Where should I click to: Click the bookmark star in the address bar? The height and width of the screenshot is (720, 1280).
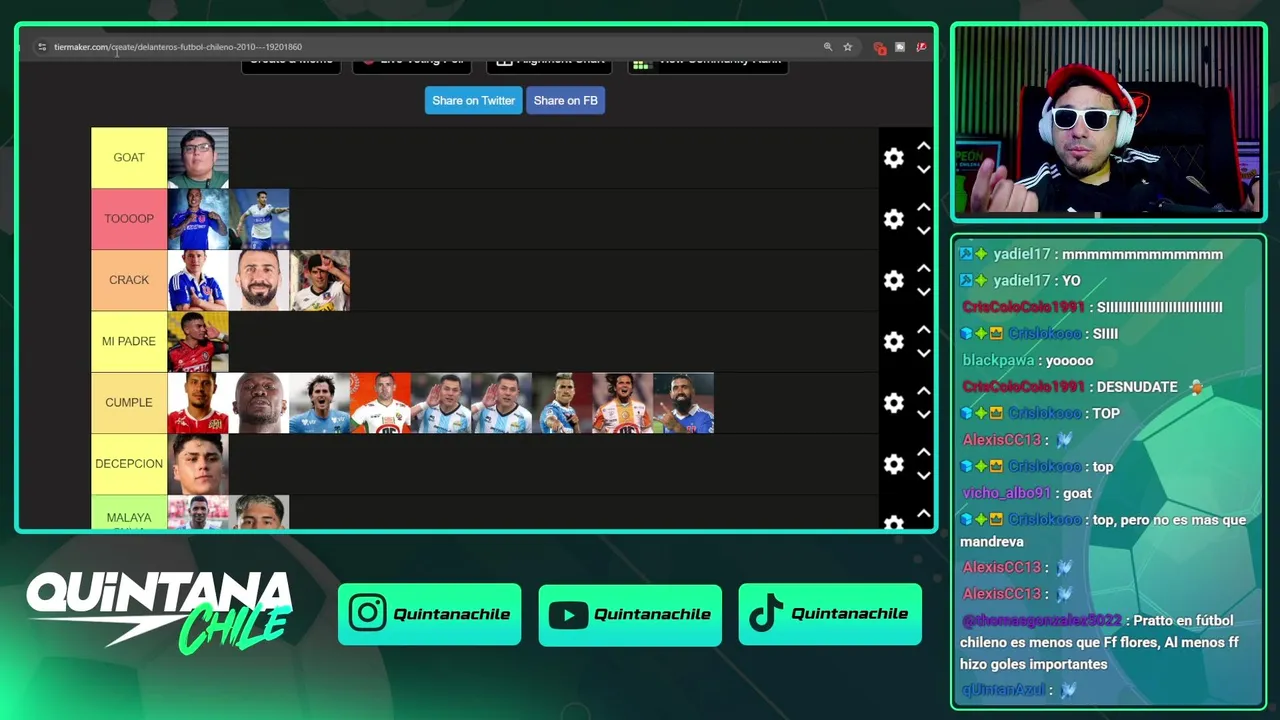pos(848,47)
